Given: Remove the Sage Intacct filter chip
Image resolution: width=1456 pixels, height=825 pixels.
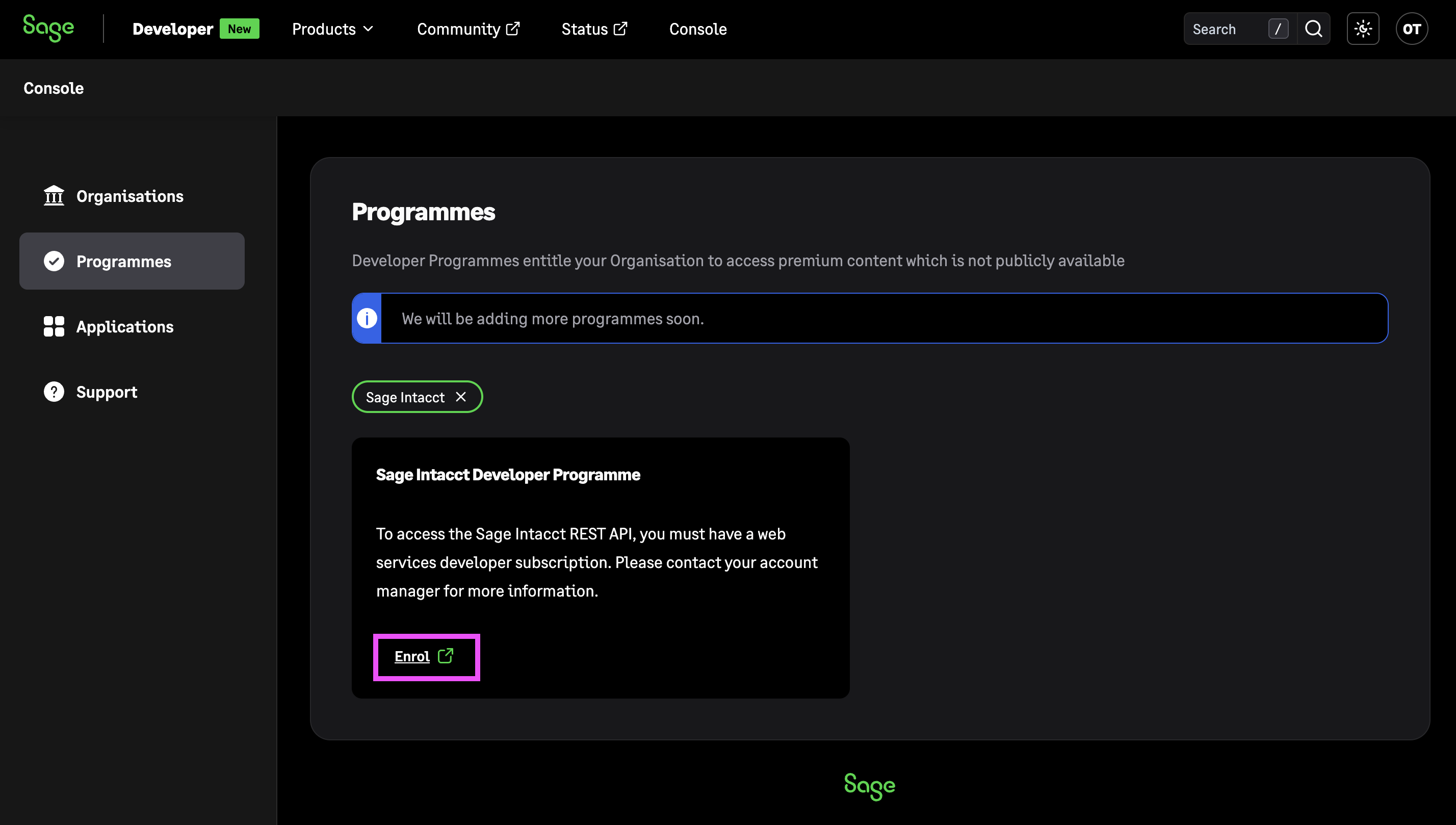Looking at the screenshot, I should coord(461,397).
